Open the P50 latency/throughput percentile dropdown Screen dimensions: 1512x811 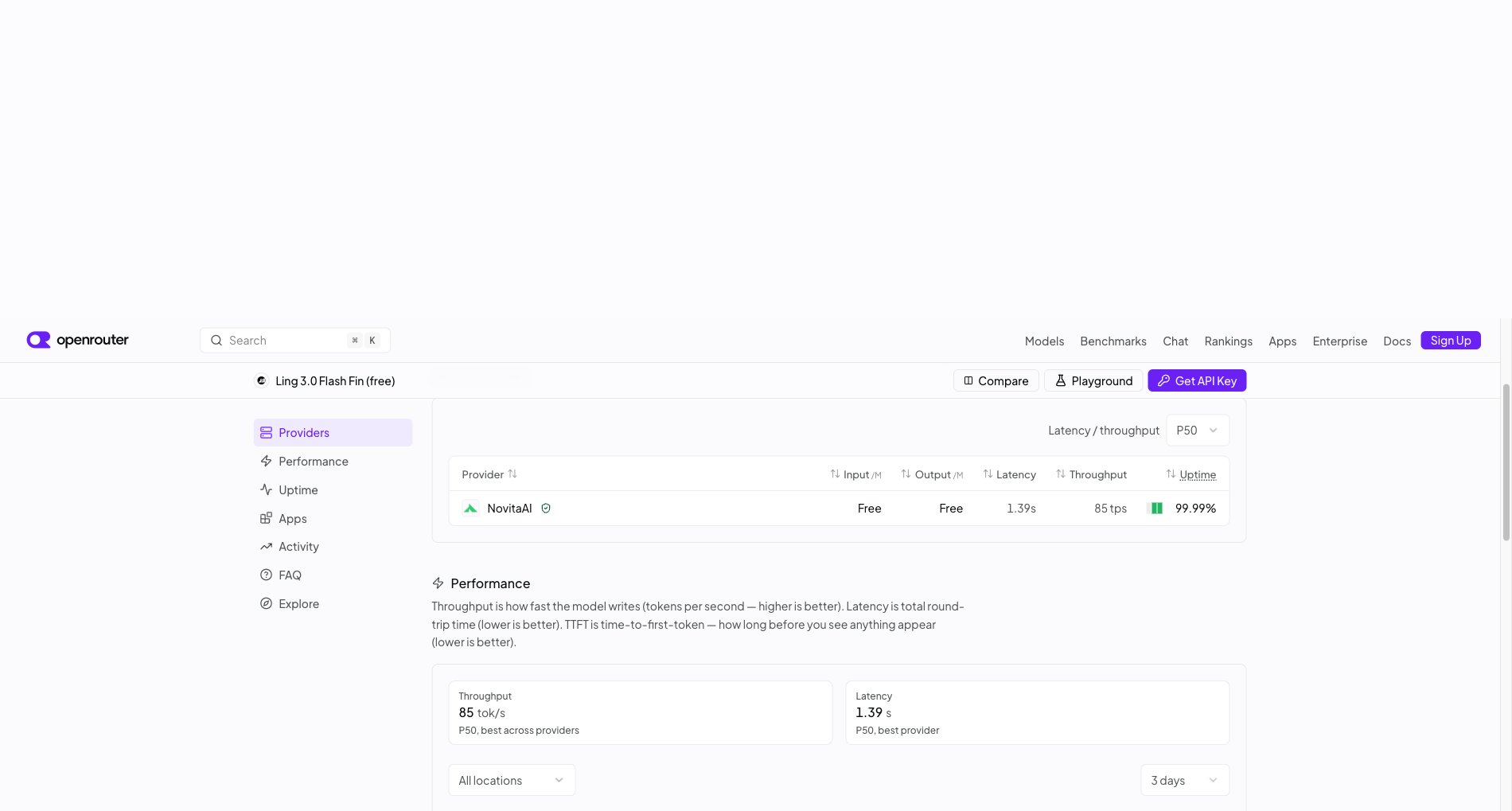(1197, 431)
